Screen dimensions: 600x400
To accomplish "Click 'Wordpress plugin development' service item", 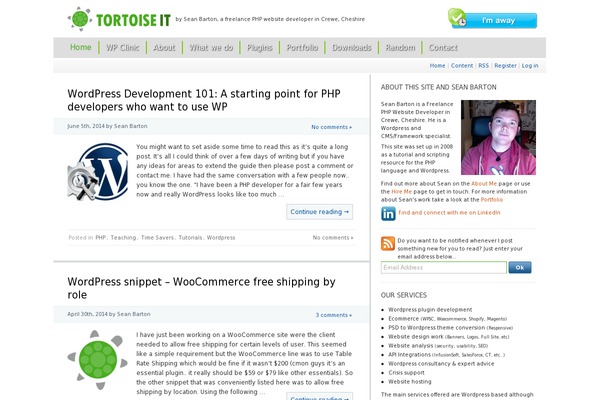I will click(430, 309).
